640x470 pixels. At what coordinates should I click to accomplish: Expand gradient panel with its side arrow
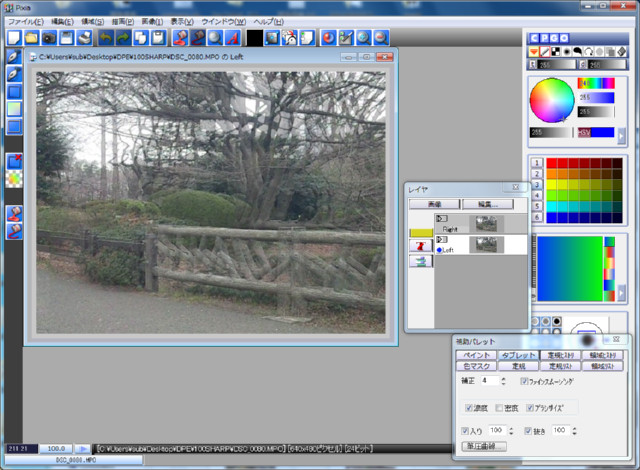(621, 293)
